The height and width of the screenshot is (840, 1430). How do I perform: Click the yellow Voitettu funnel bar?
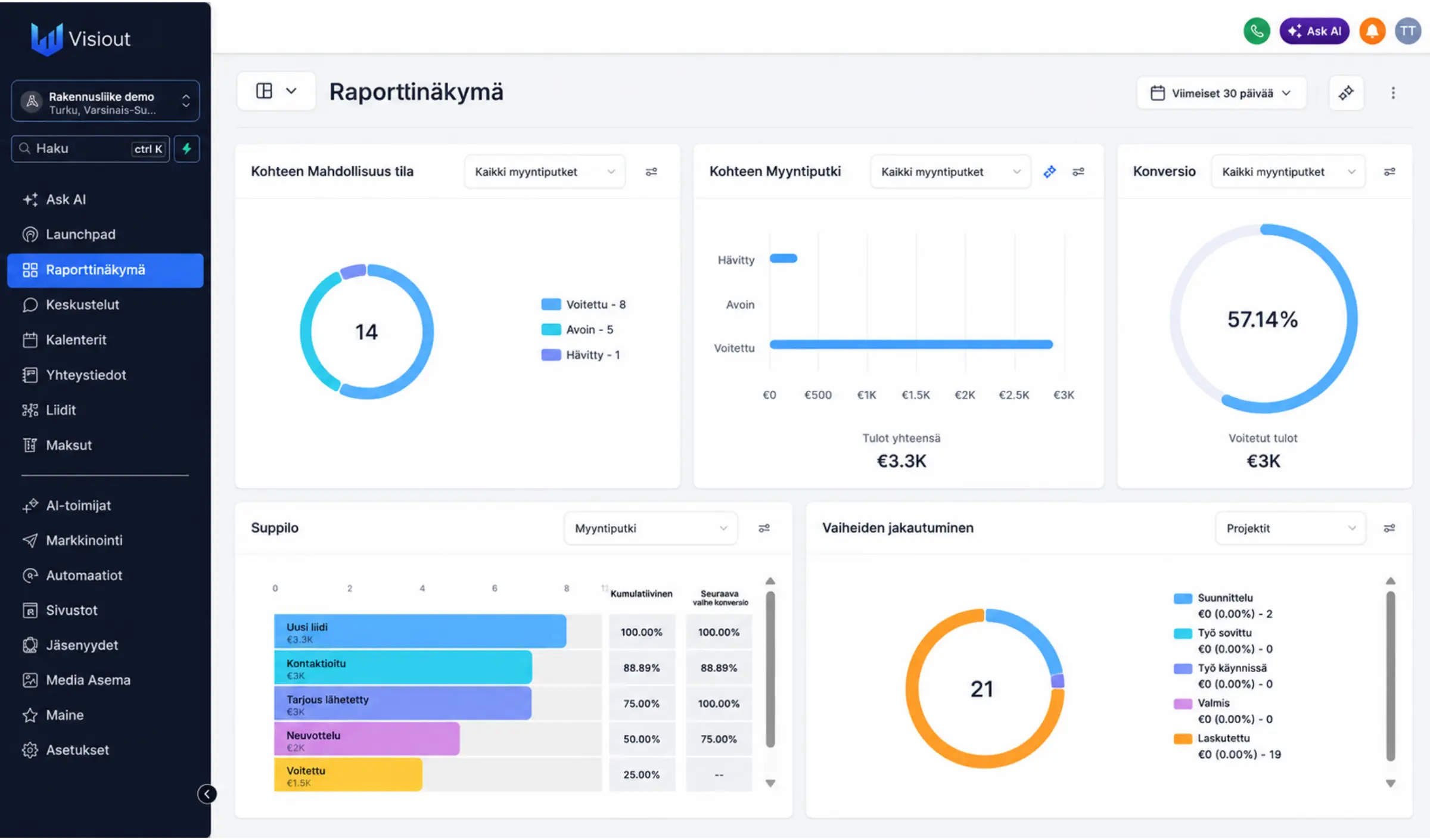click(x=349, y=774)
